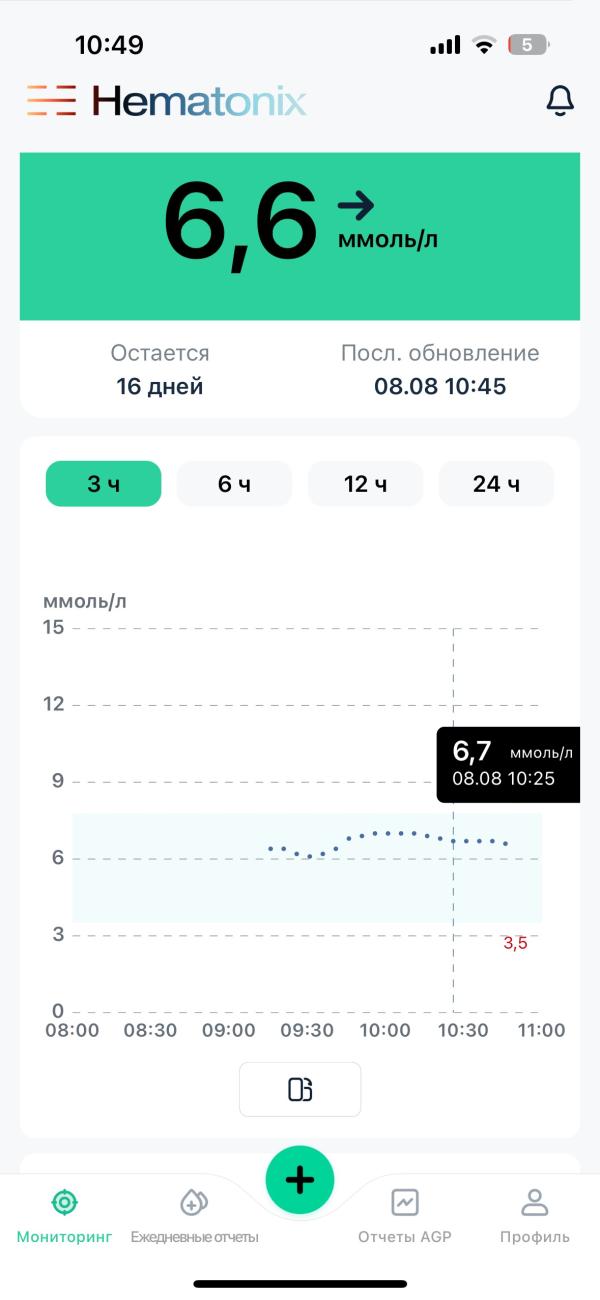
Task: Tap the Посл. обновление 08.08 10:45 info
Action: tap(440, 369)
